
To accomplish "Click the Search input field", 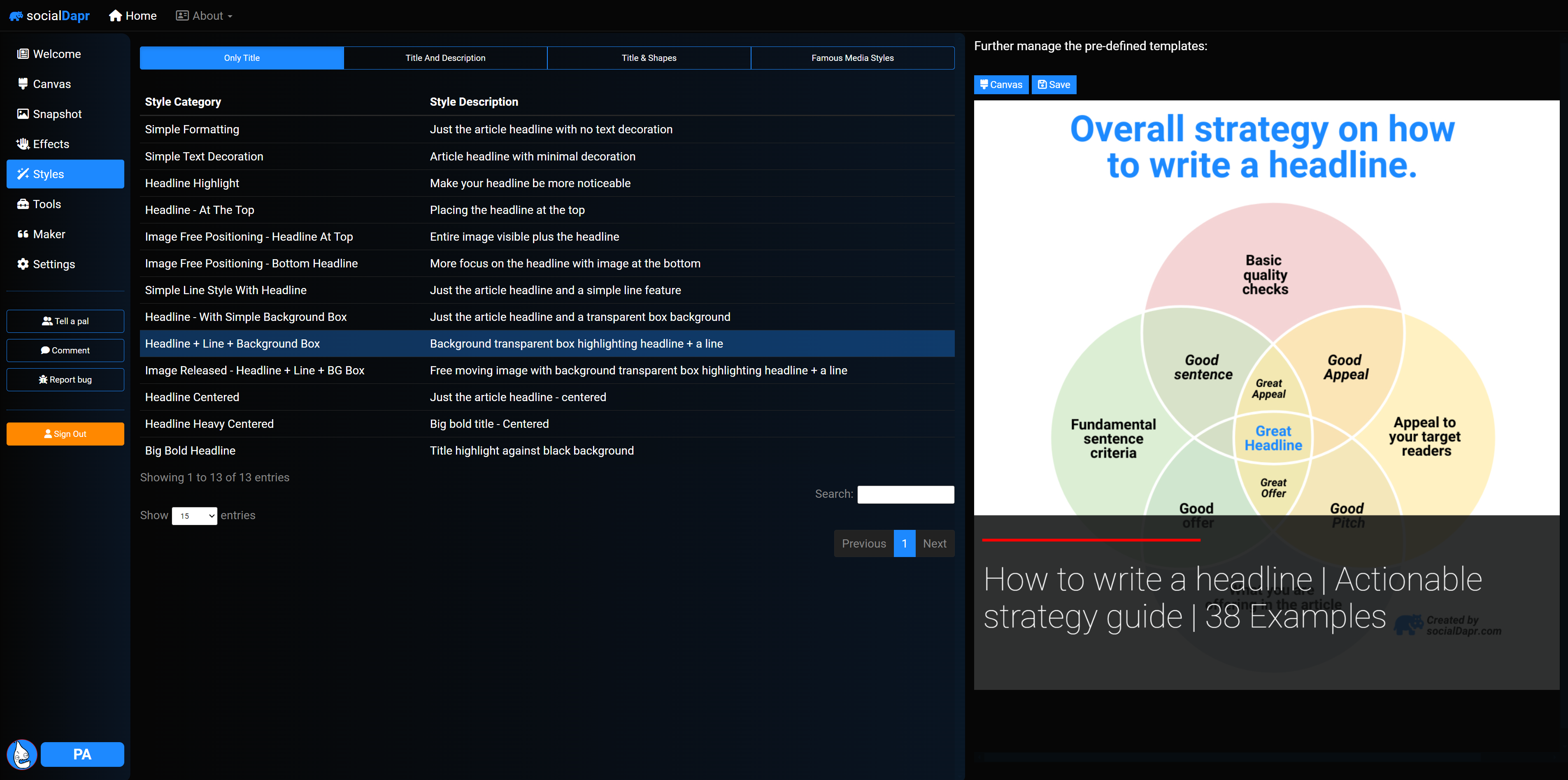I will click(x=905, y=494).
